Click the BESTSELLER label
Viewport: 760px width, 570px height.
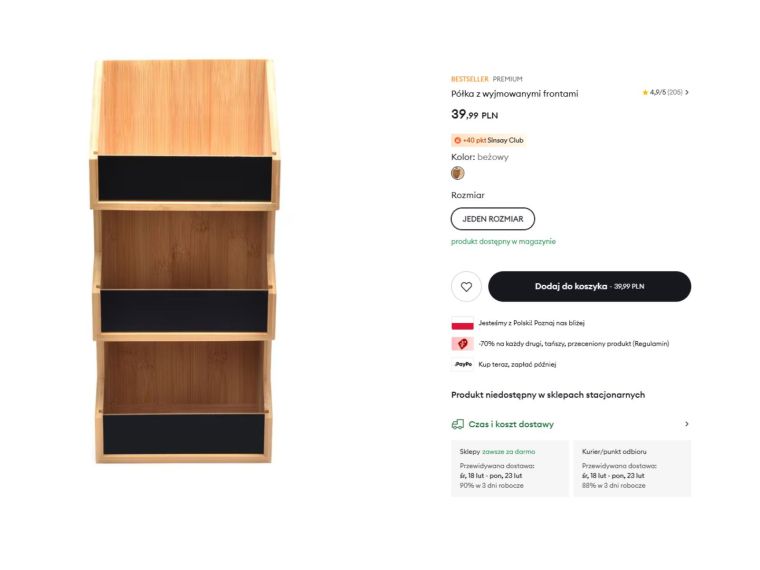tap(469, 79)
